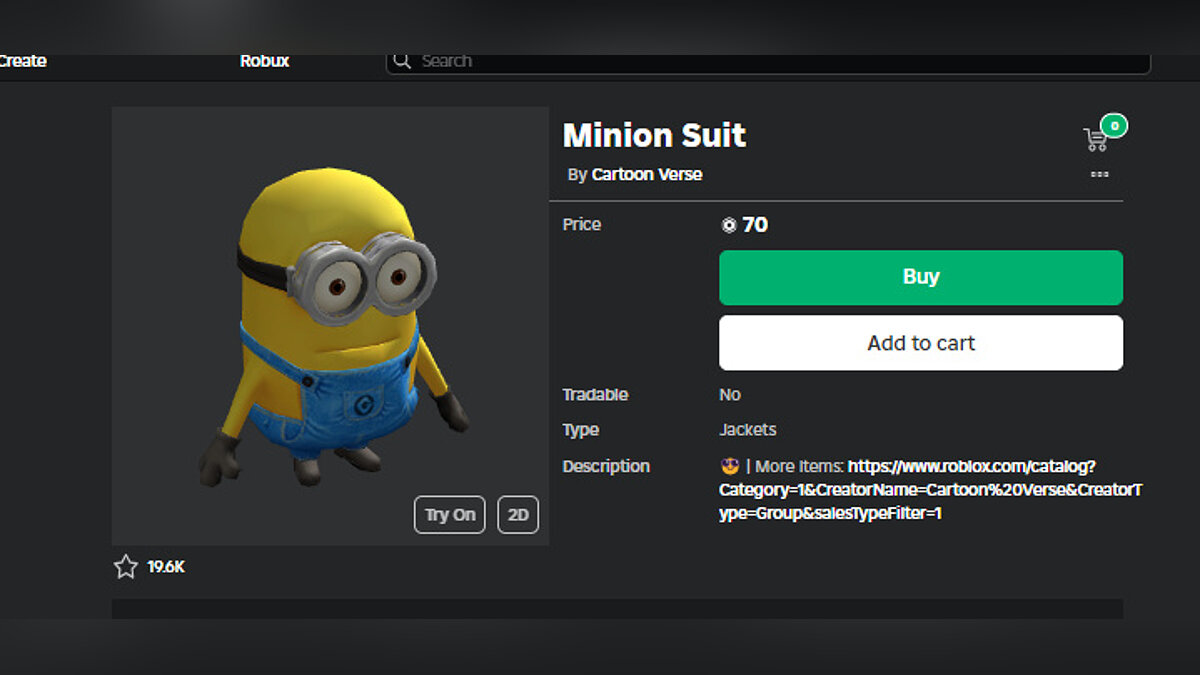Click the Jackets type value
The height and width of the screenshot is (675, 1200).
click(747, 430)
